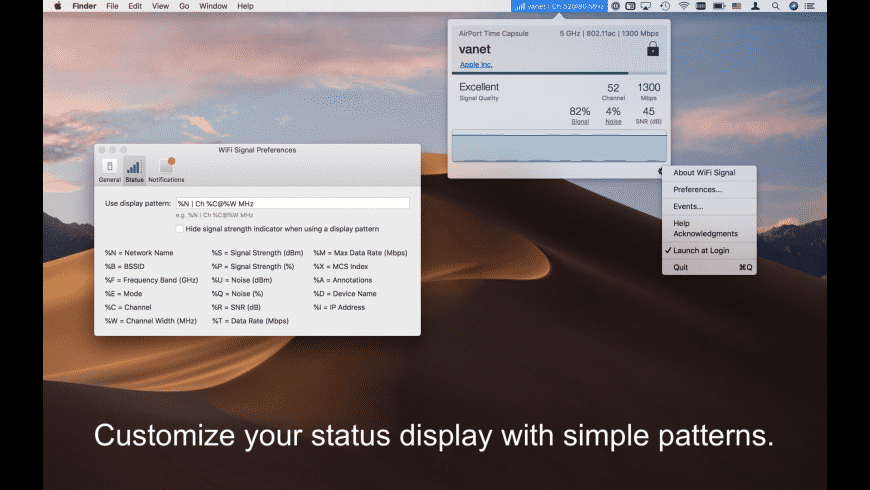Open the Help menu in menu bar
The height and width of the screenshot is (490, 870).
coord(245,6)
